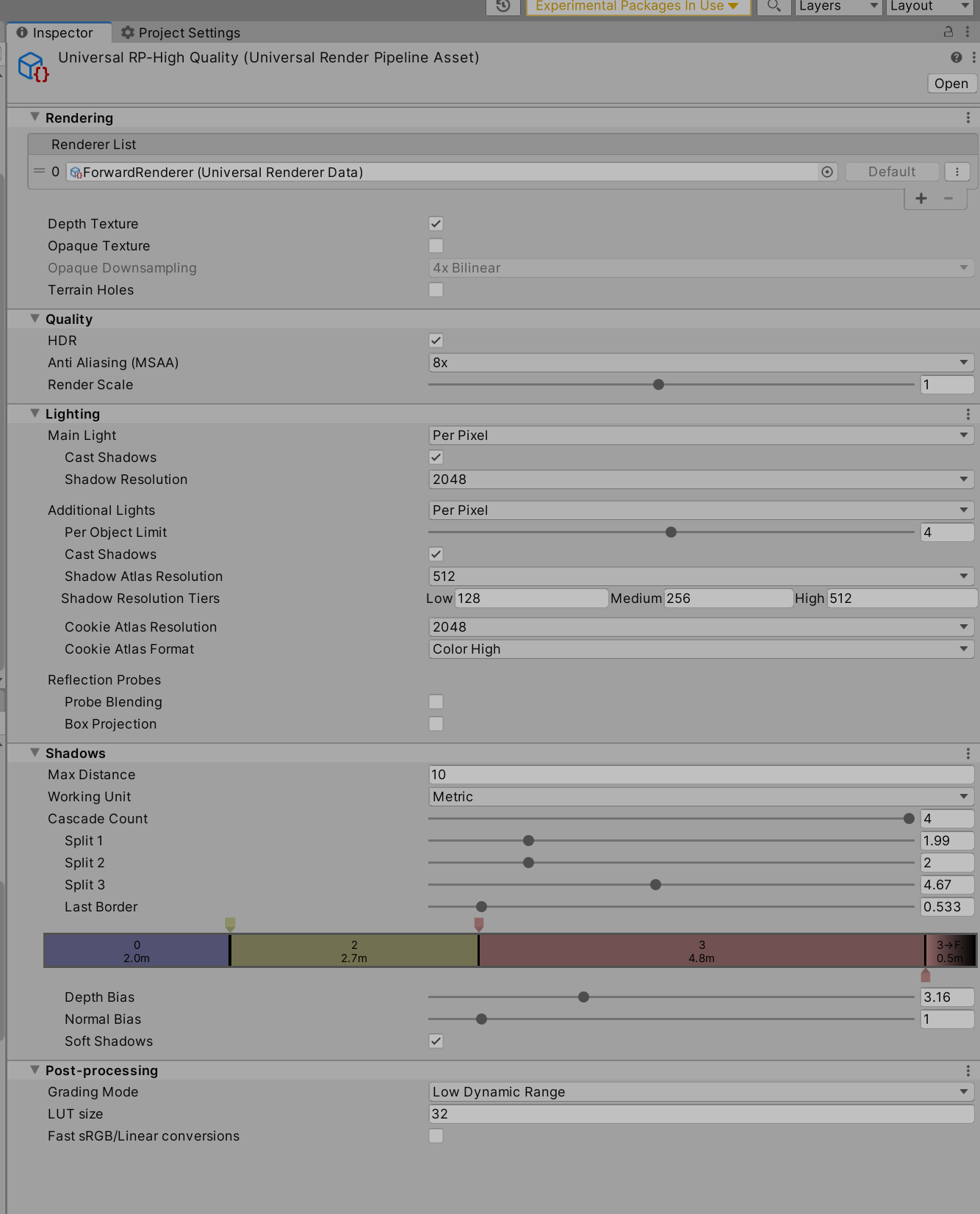Viewport: 980px width, 1214px height.
Task: Grab the renderer list reorder handle
Action: pyautogui.click(x=40, y=171)
